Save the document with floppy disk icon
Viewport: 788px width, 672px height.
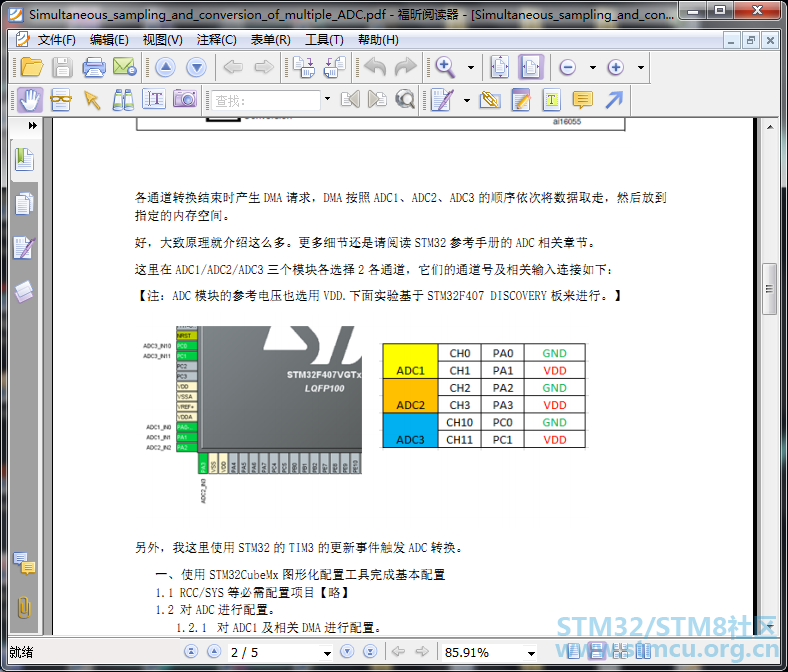point(62,67)
